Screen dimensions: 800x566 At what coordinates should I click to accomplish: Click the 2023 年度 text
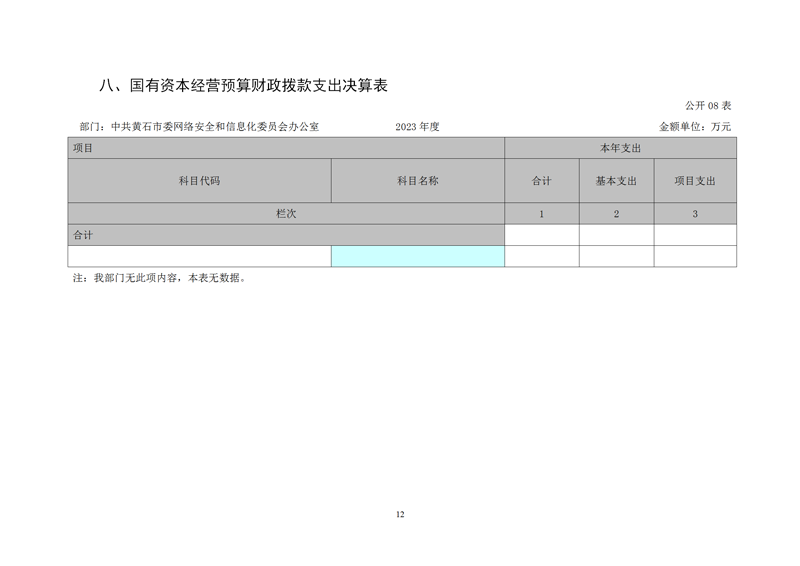(x=417, y=127)
